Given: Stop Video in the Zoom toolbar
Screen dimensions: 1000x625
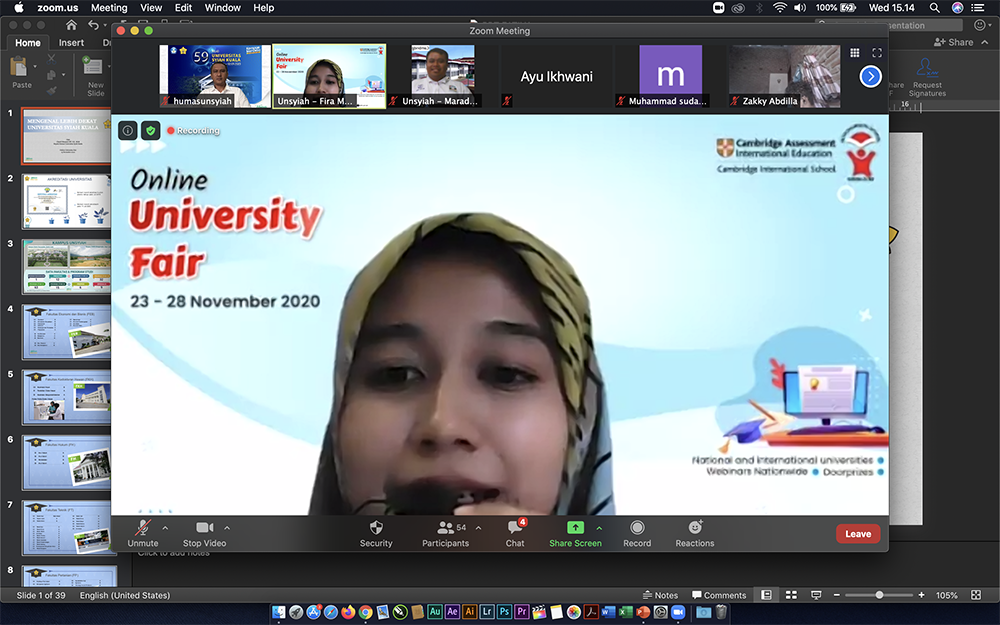Looking at the screenshot, I should [204, 533].
